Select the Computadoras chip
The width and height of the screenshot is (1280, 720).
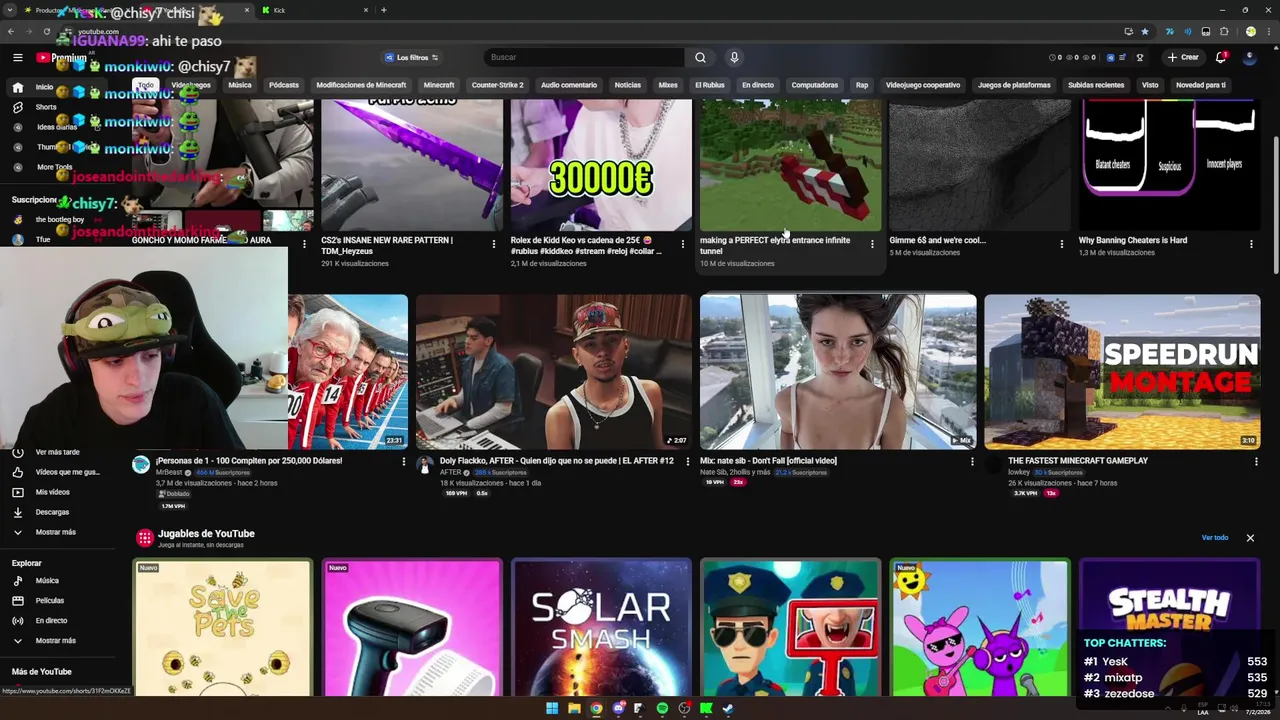click(x=815, y=85)
